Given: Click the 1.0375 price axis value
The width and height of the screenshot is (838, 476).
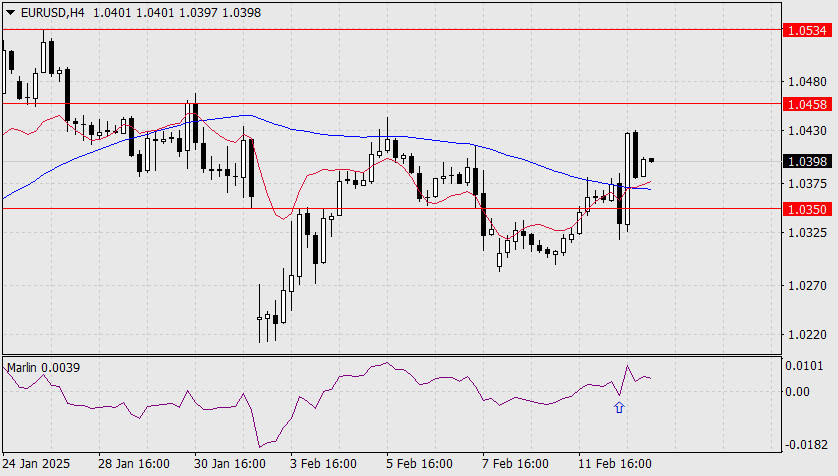Looking at the screenshot, I should point(807,184).
